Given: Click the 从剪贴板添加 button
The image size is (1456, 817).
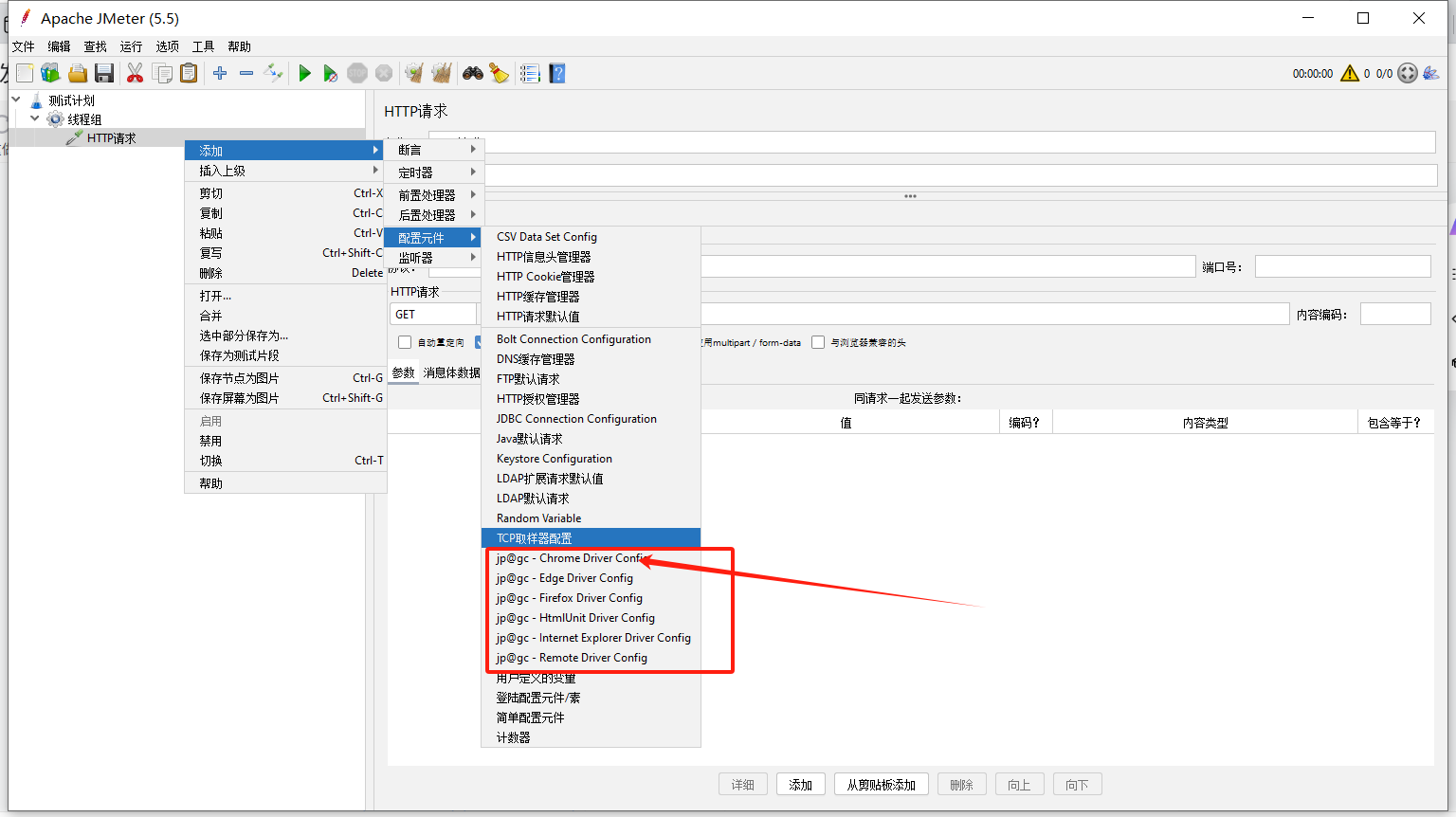Looking at the screenshot, I should coord(881,784).
